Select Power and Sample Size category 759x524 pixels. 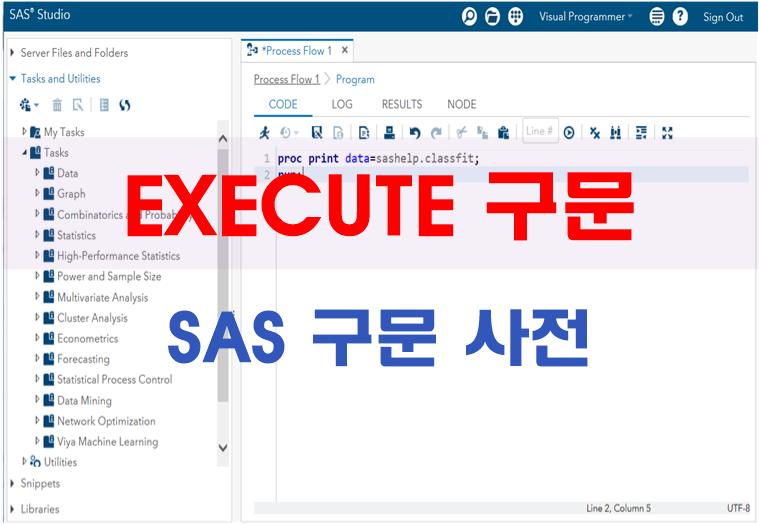pos(109,276)
